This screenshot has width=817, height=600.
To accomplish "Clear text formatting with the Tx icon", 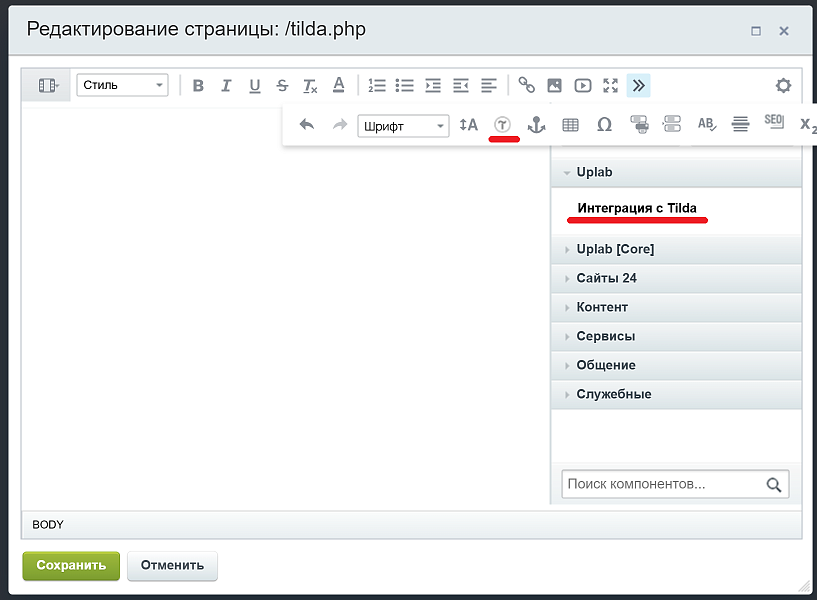I will pyautogui.click(x=309, y=85).
